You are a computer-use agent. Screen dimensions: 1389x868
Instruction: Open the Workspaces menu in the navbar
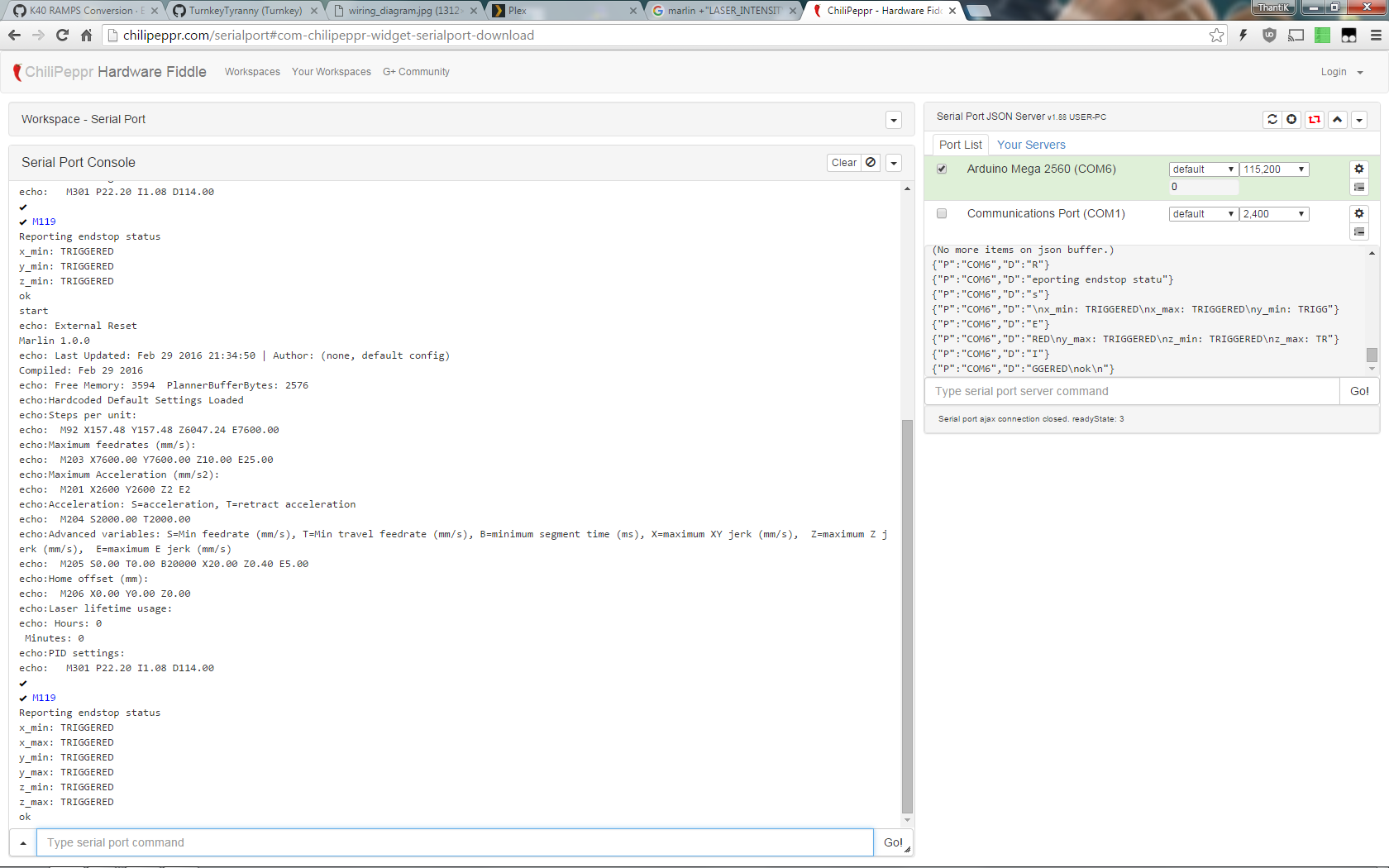252,72
